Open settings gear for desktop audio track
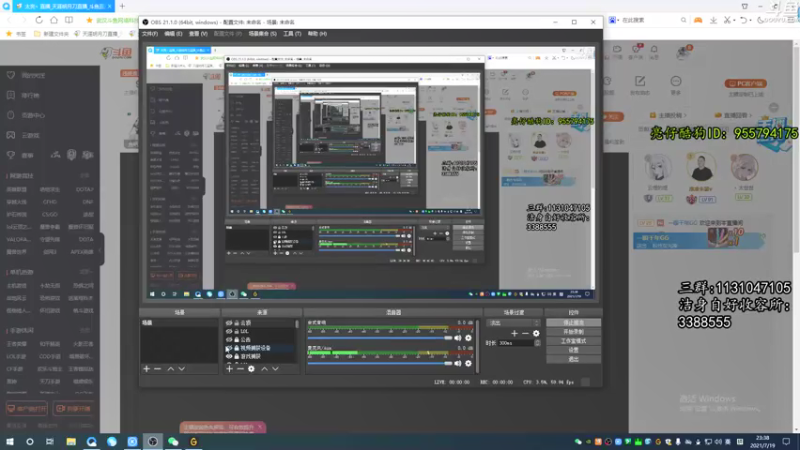 [x=468, y=338]
